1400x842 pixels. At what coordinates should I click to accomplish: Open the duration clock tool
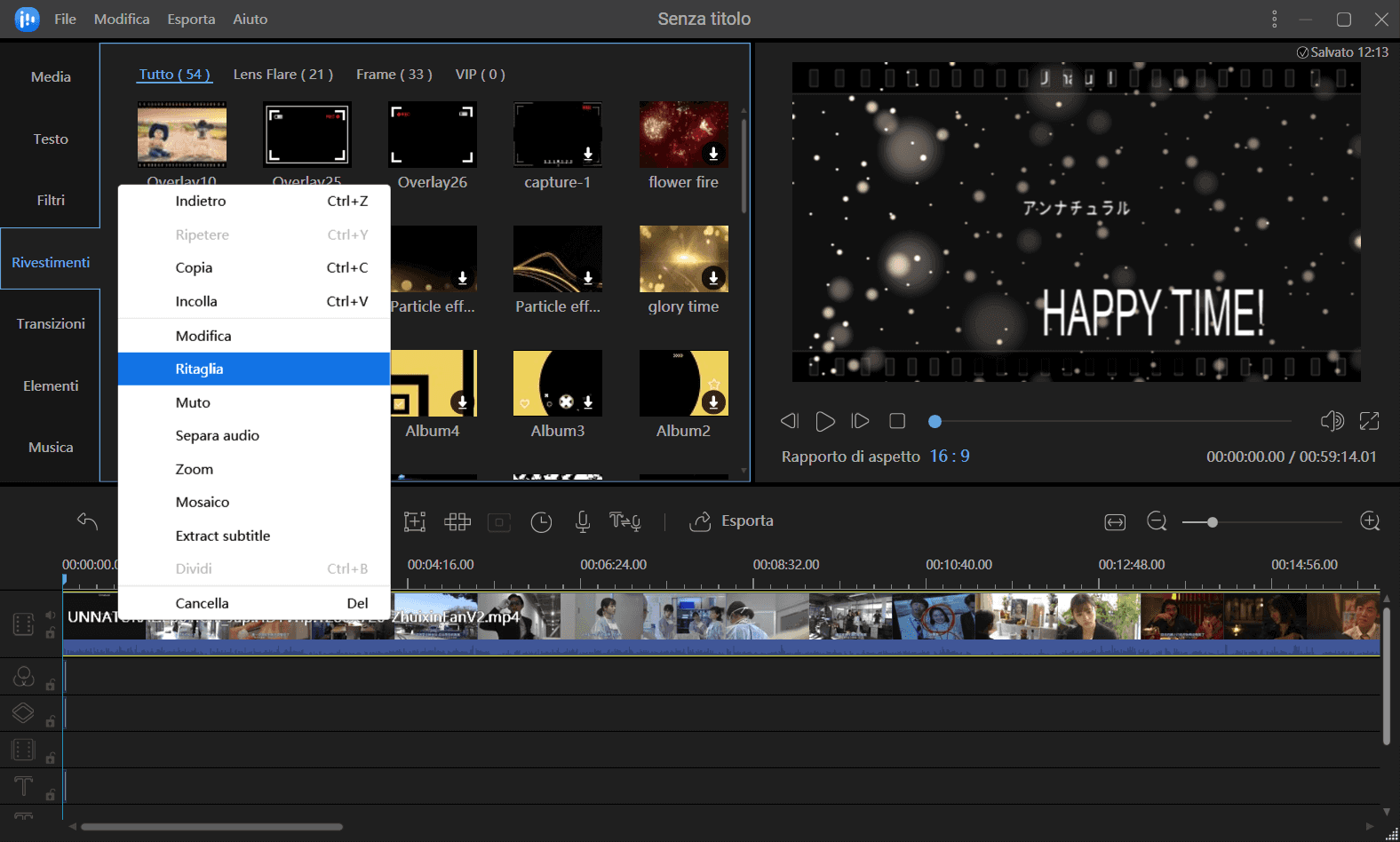(541, 522)
